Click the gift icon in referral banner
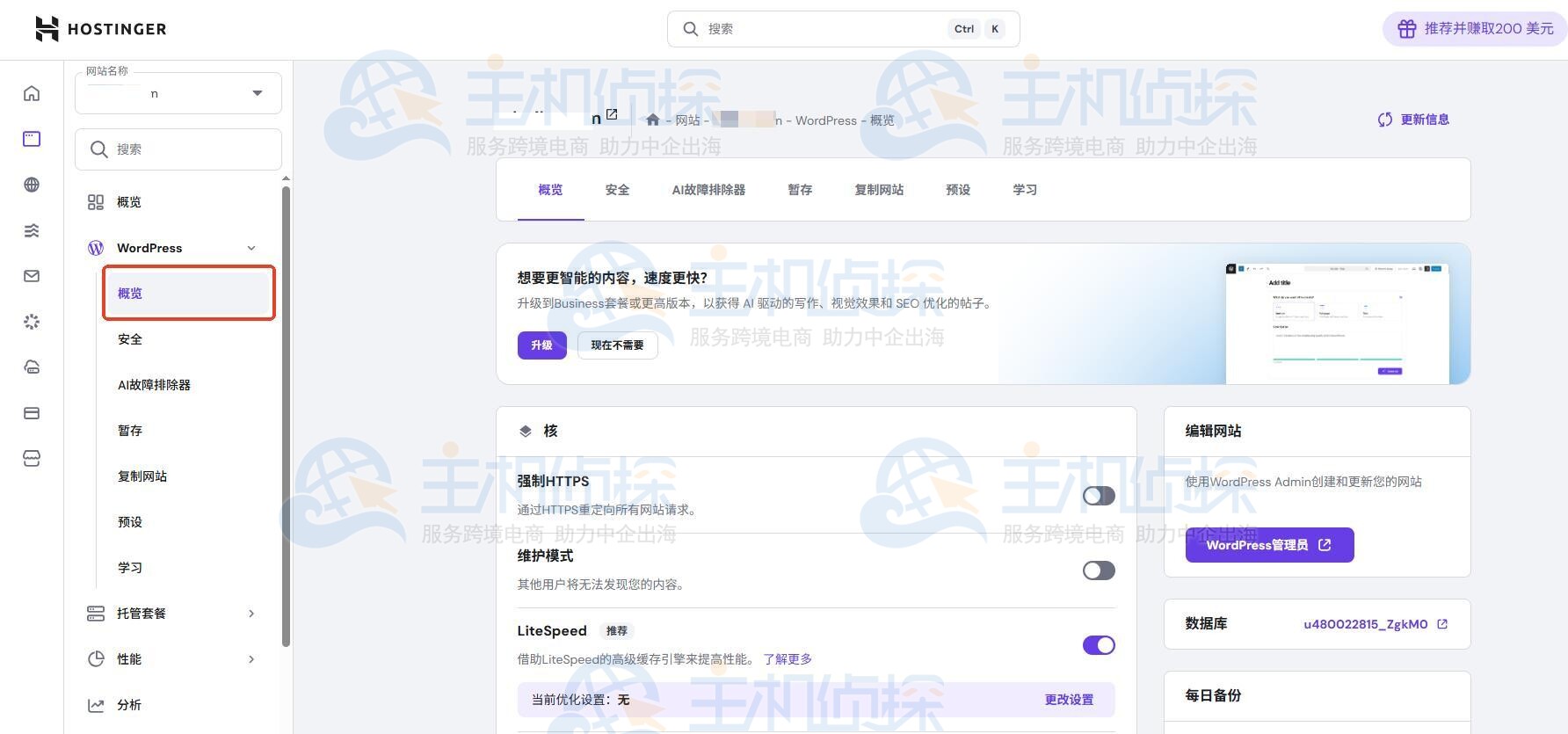 (x=1406, y=29)
